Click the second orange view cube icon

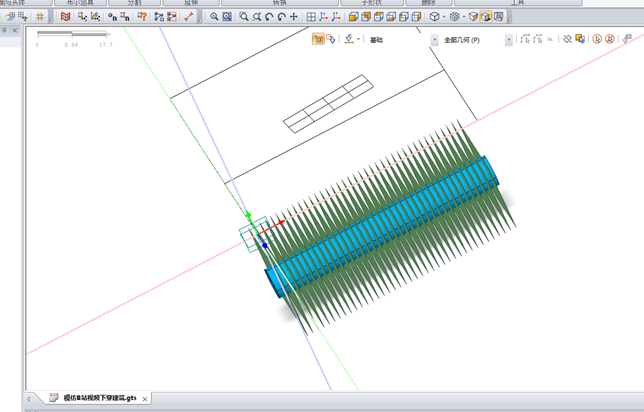[x=366, y=17]
